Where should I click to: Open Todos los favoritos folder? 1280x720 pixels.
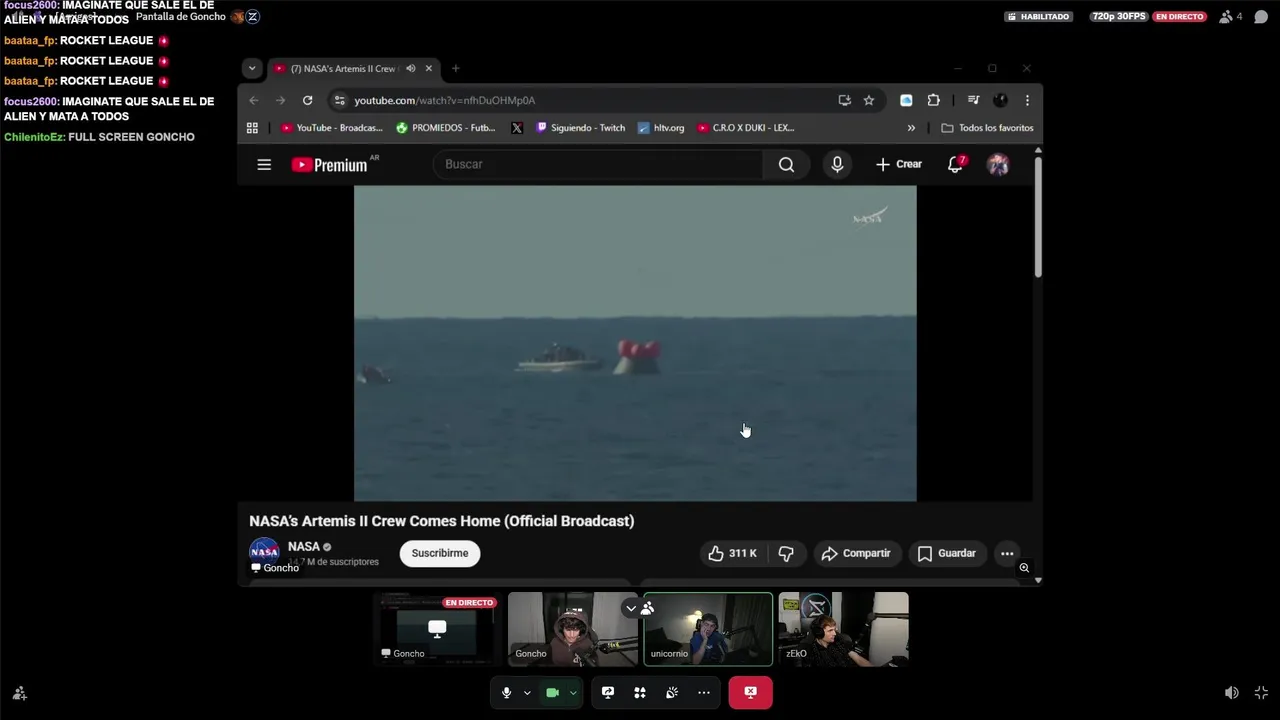coord(987,128)
